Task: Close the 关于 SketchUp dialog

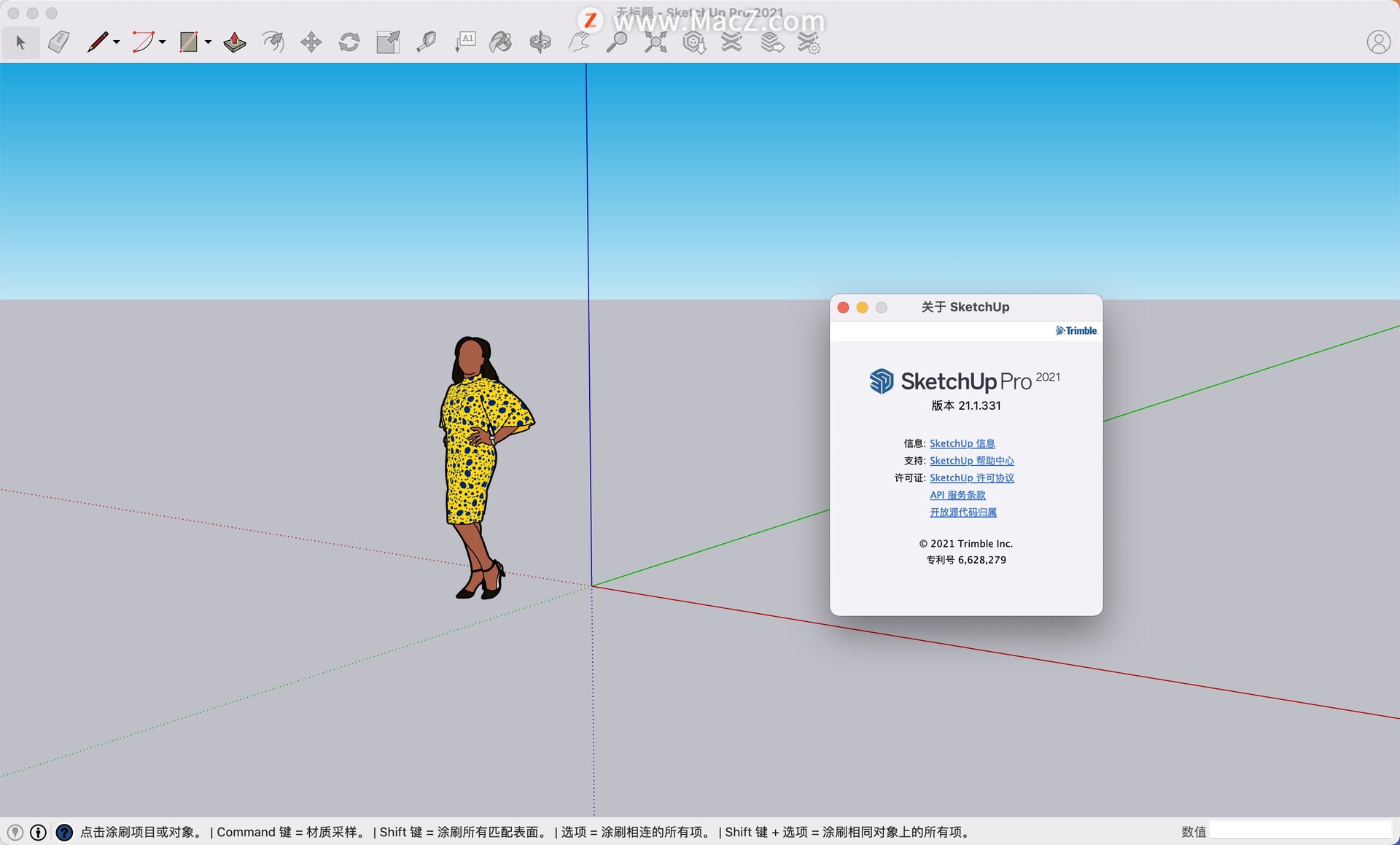Action: tap(843, 308)
